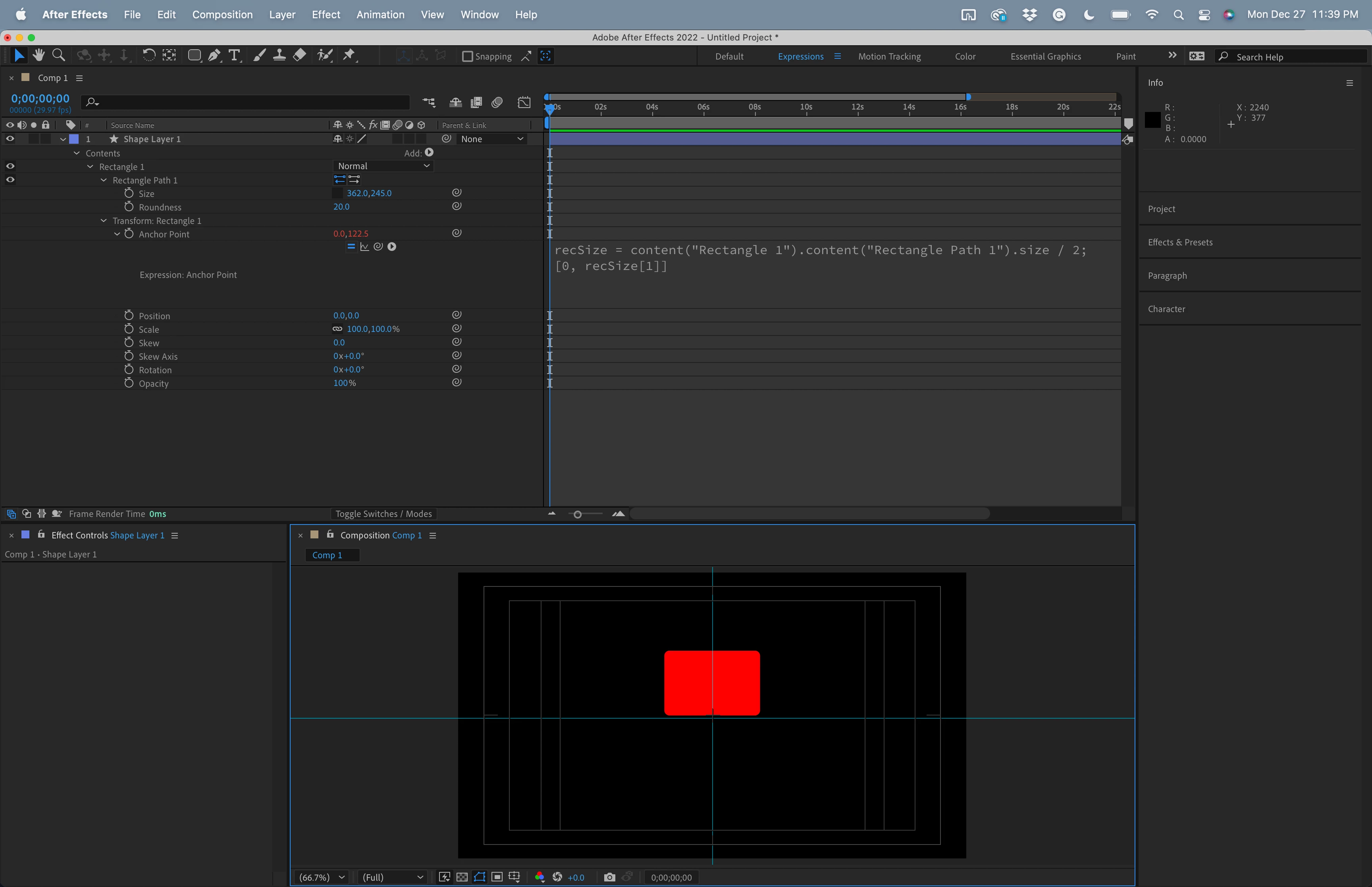
Task: Click the Add contents button
Action: (x=429, y=152)
